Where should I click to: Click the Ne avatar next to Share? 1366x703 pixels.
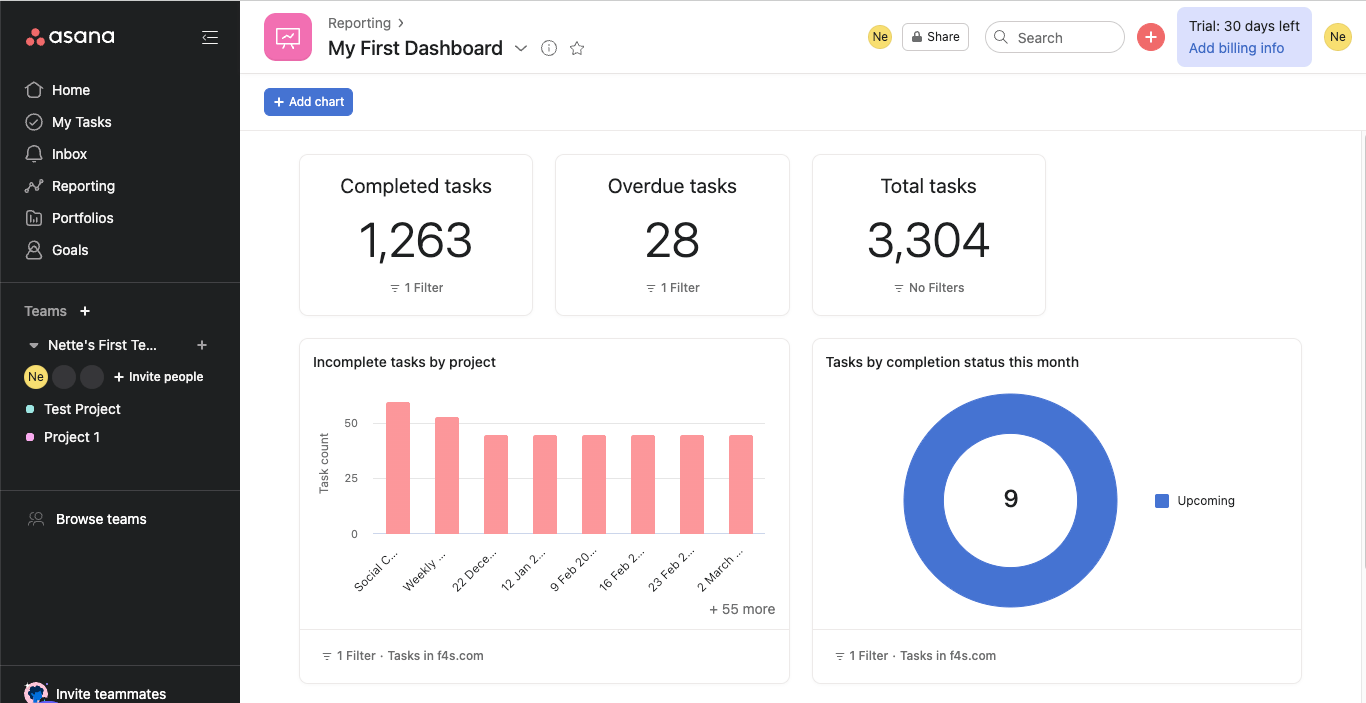880,37
